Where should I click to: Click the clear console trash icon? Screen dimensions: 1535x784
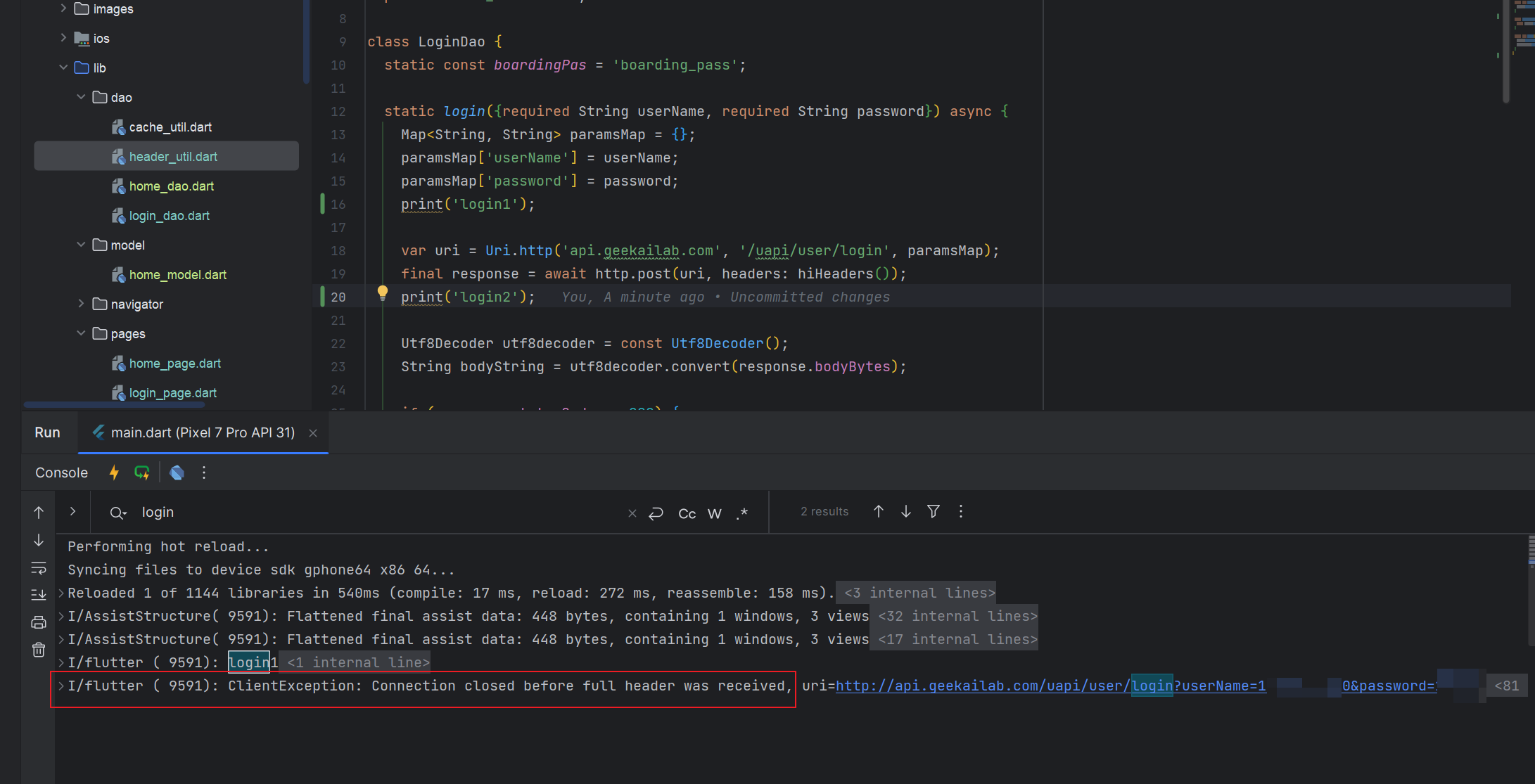pyautogui.click(x=39, y=650)
